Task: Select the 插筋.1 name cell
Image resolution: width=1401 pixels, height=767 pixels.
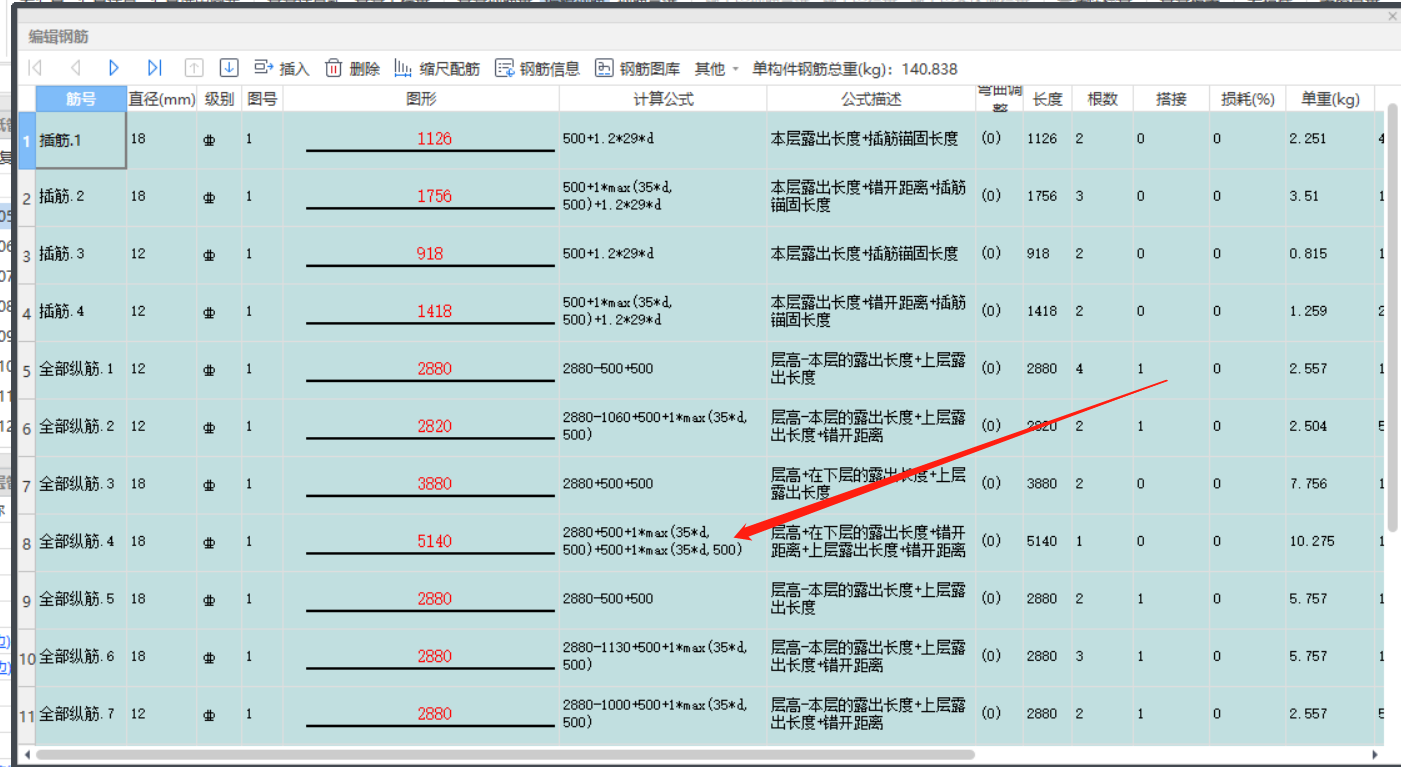Action: tap(81, 139)
